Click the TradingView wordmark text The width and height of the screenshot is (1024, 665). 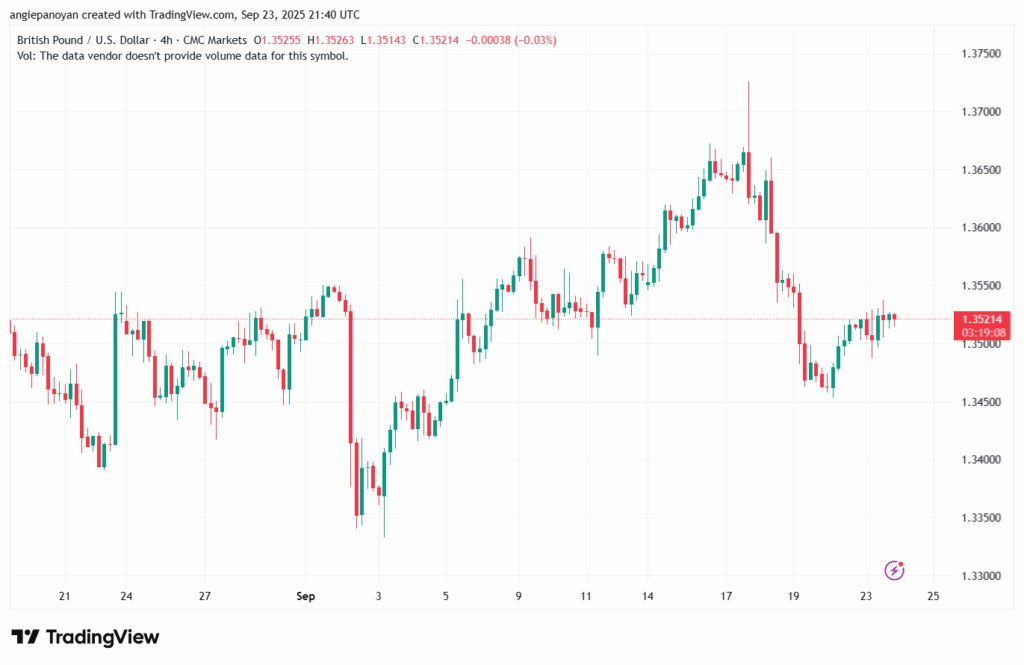(104, 637)
